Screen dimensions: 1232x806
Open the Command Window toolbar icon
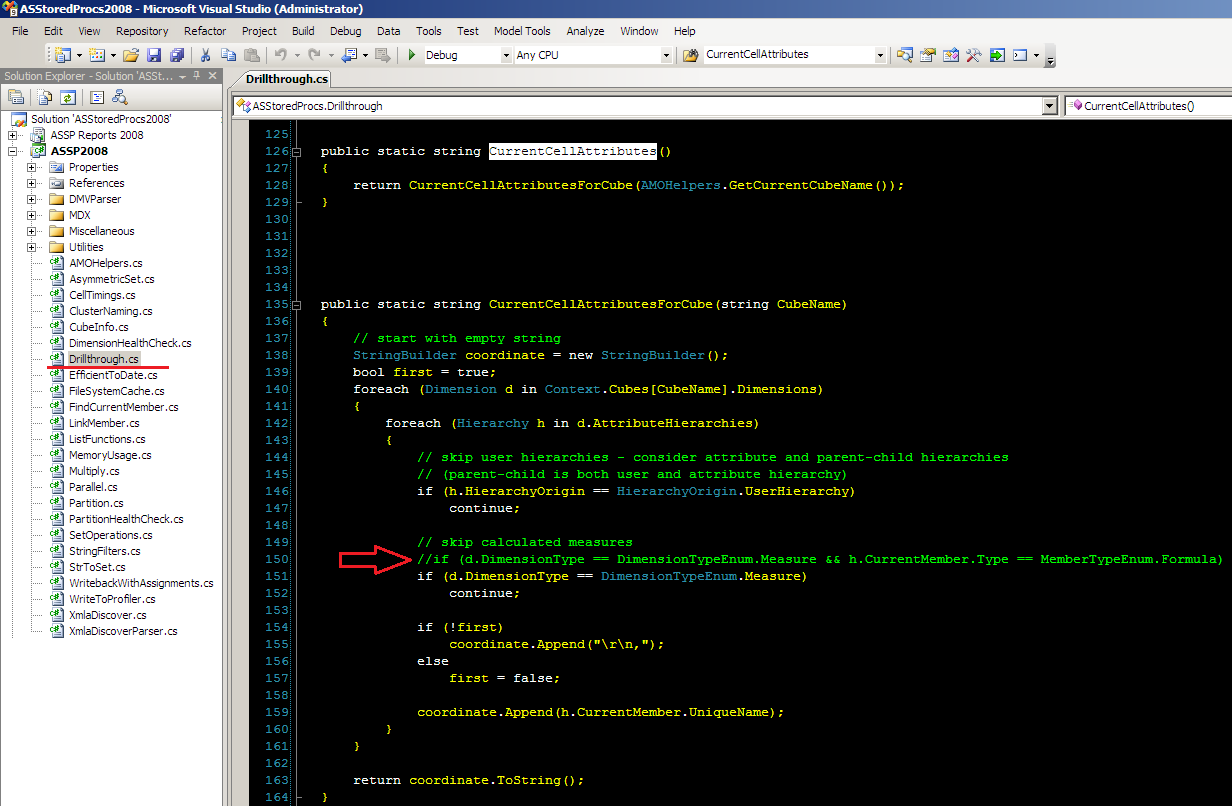1020,55
